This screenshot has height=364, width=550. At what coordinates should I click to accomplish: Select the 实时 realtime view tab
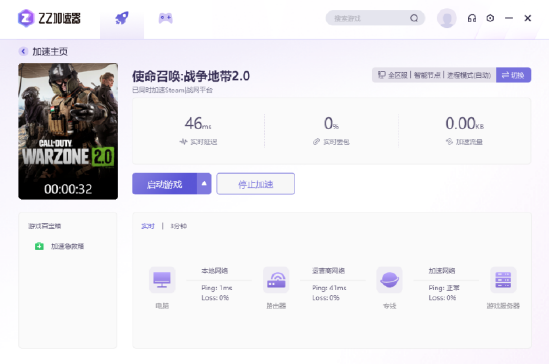pyautogui.click(x=148, y=226)
